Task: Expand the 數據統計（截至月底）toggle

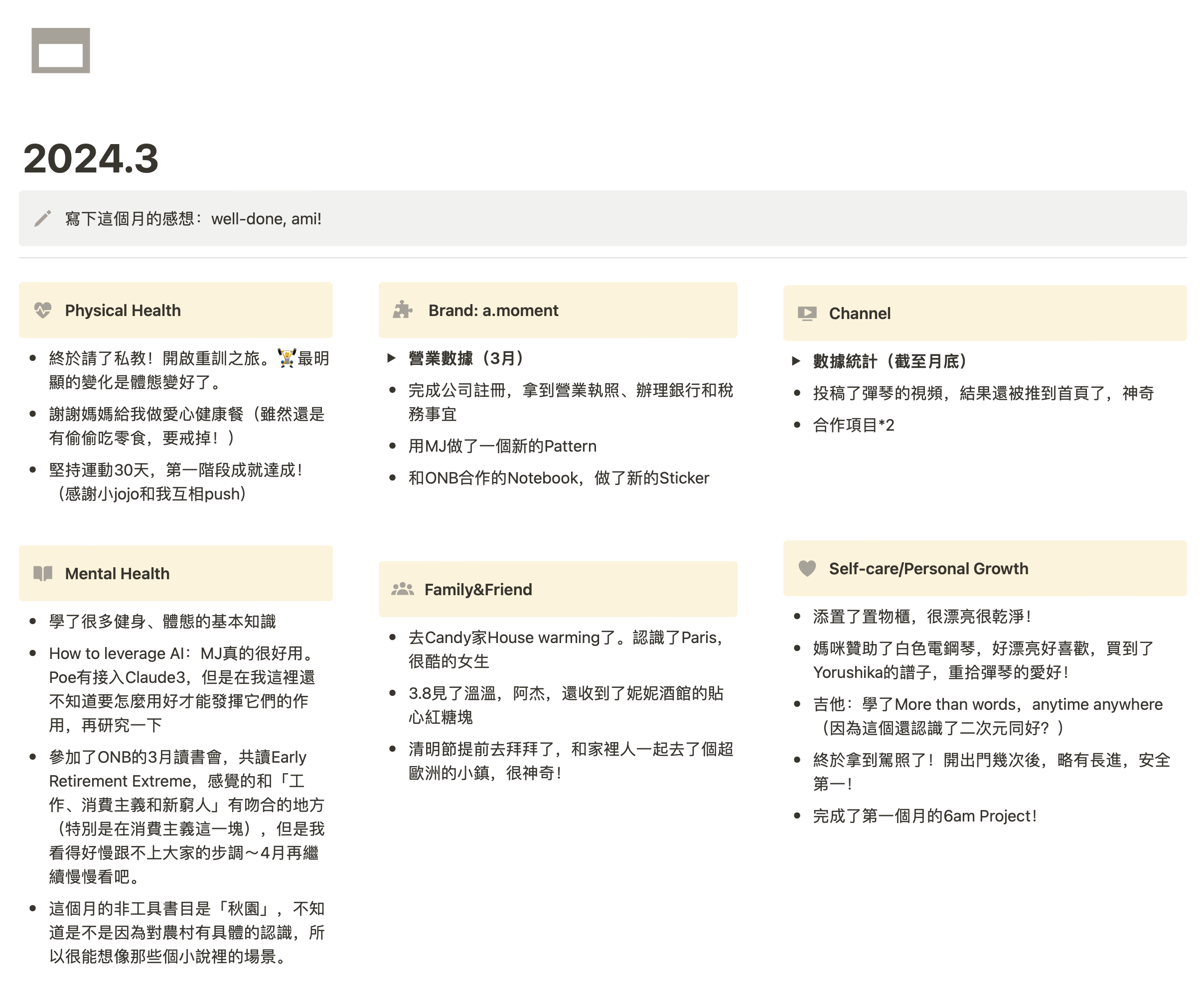Action: point(796,361)
